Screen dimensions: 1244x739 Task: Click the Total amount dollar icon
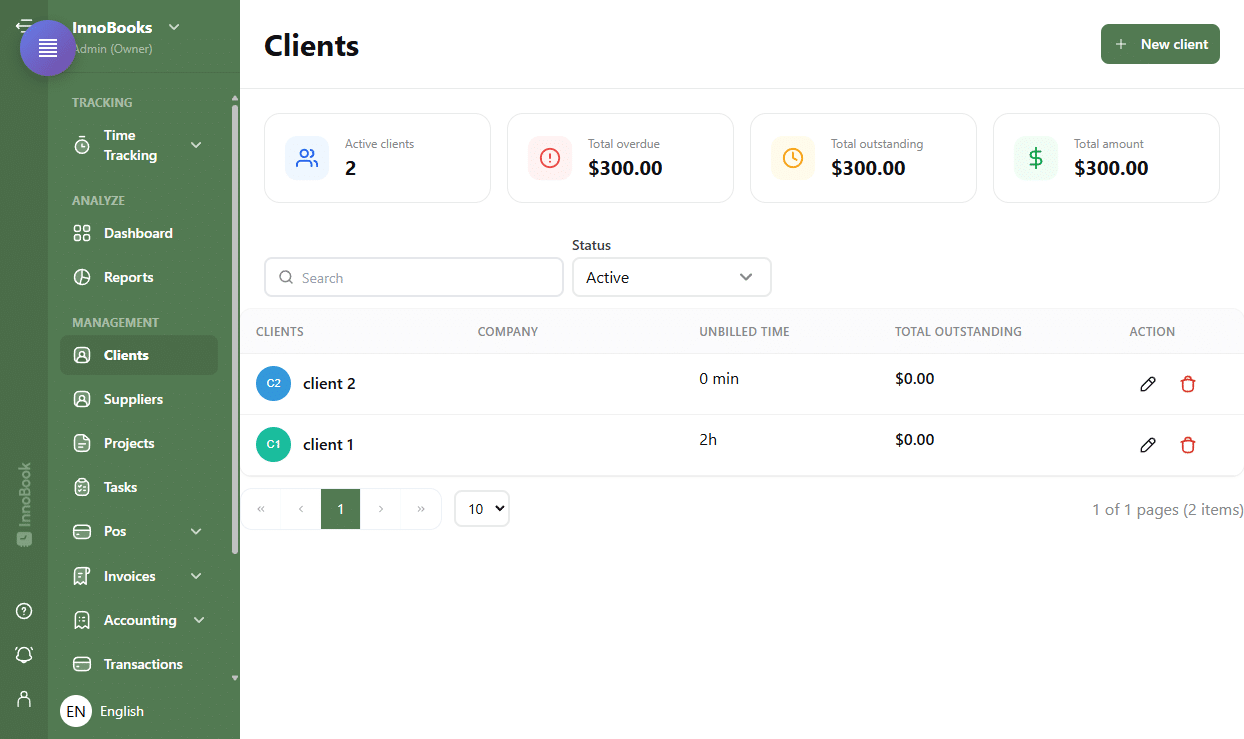click(x=1036, y=158)
